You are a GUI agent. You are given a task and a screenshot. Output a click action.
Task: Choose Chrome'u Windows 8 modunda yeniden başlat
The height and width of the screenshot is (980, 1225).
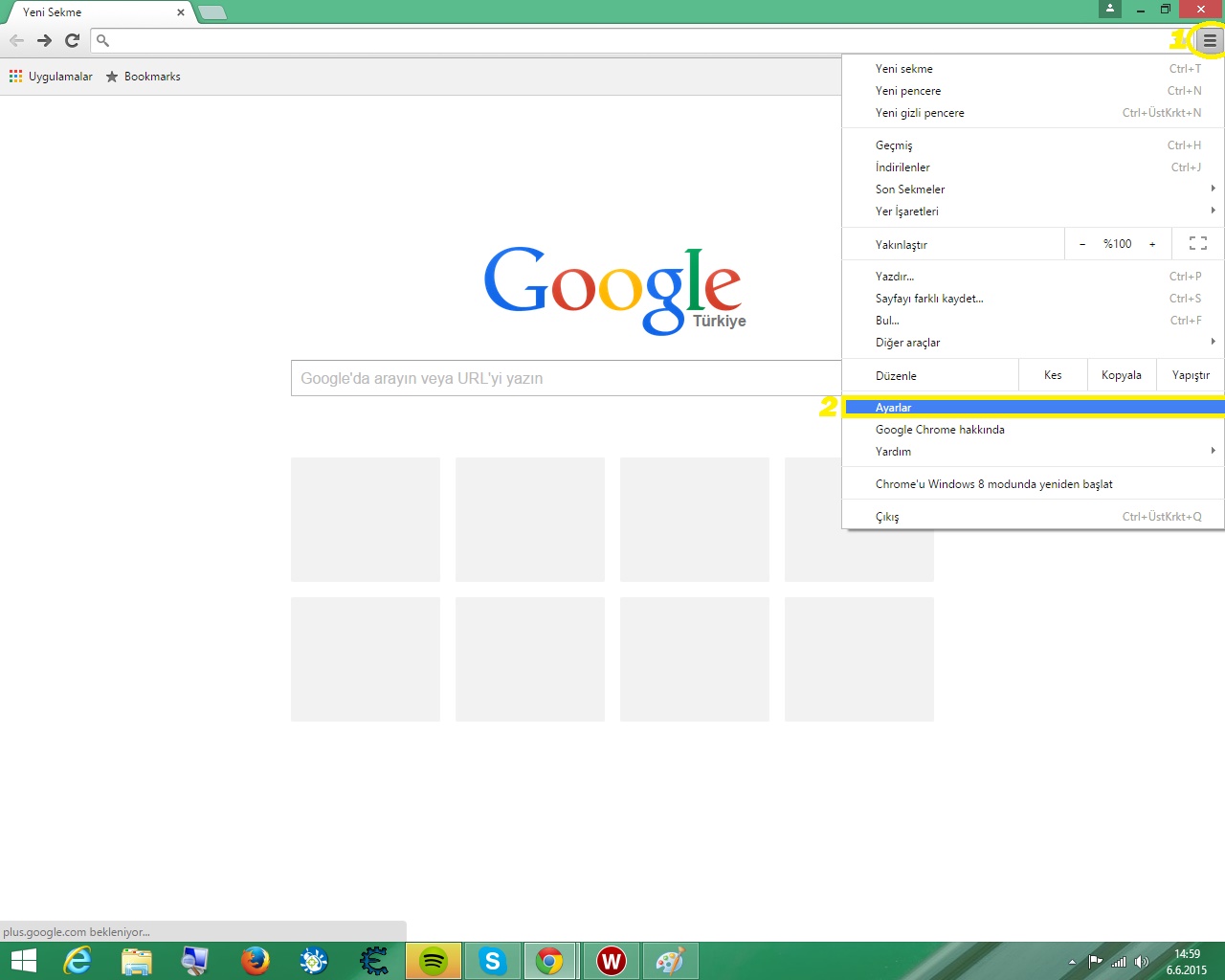tap(1034, 484)
